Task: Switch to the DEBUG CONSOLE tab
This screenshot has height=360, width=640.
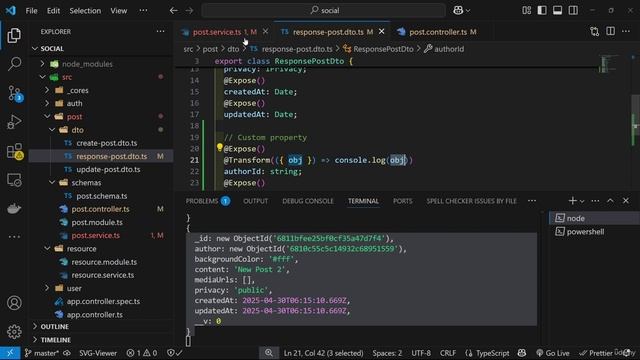Action: pos(308,201)
